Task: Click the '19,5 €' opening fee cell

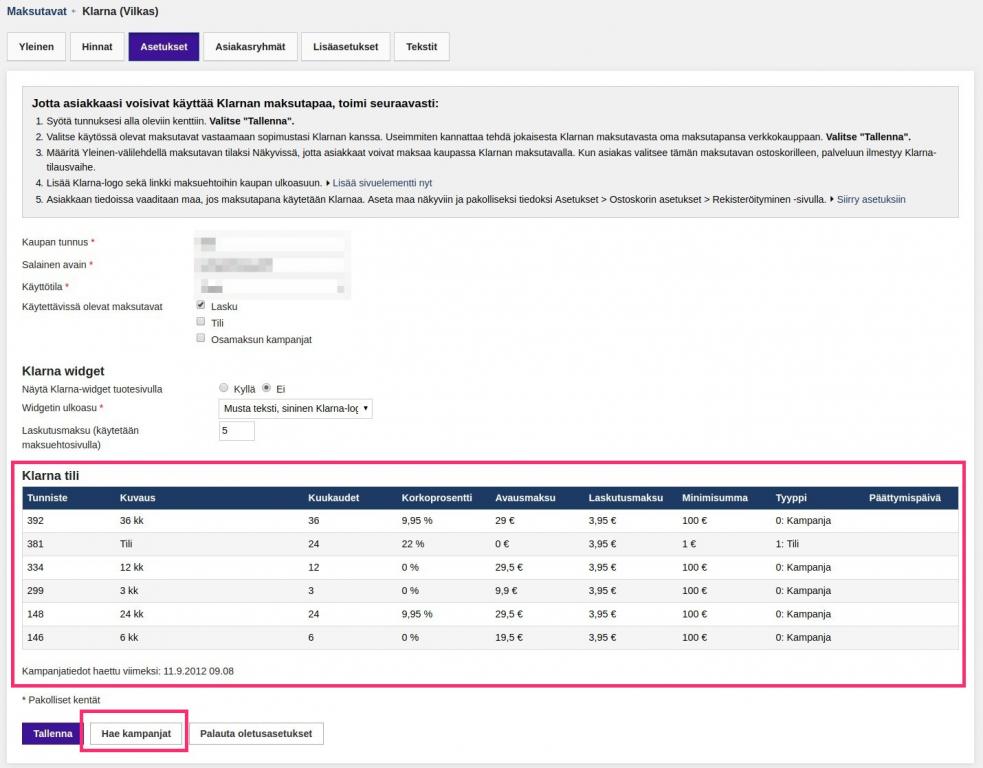Action: [508, 638]
